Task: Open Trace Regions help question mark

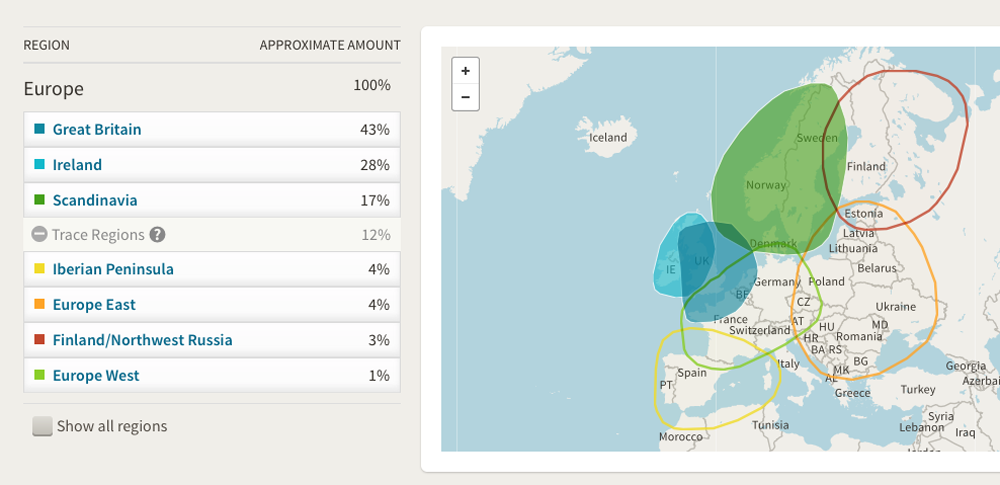Action: 157,235
